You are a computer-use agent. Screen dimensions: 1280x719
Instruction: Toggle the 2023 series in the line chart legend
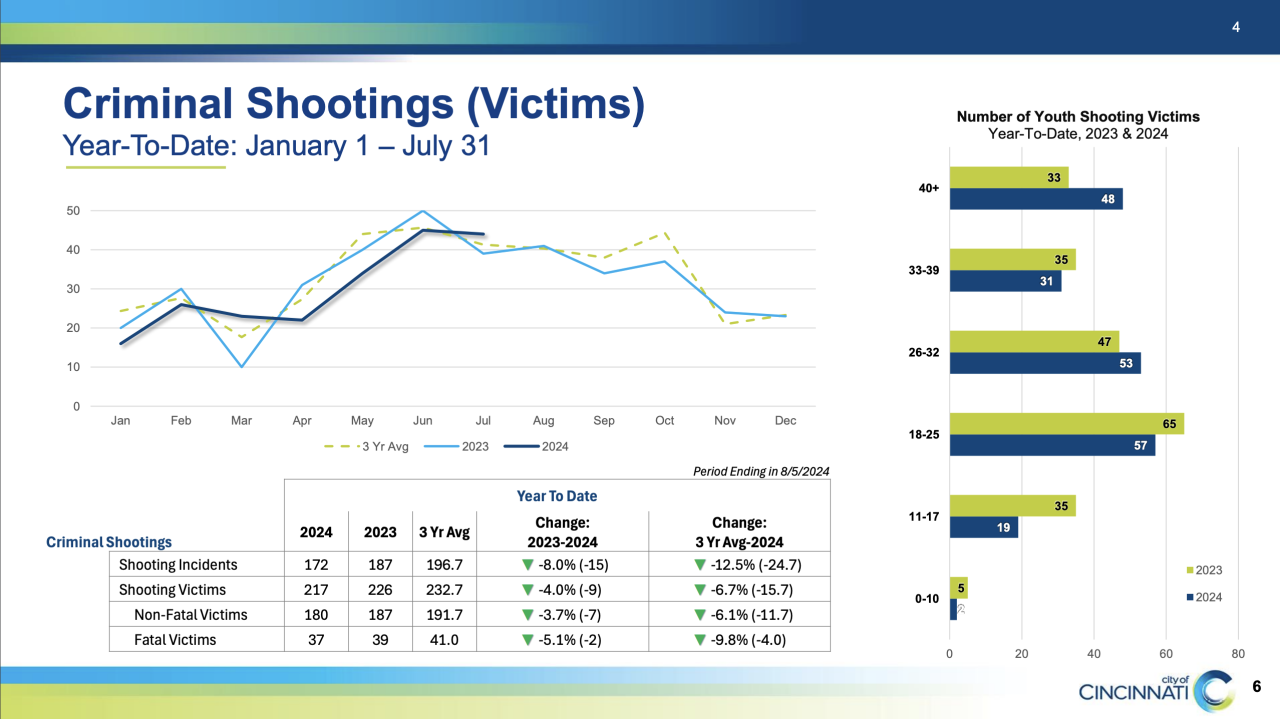click(475, 446)
